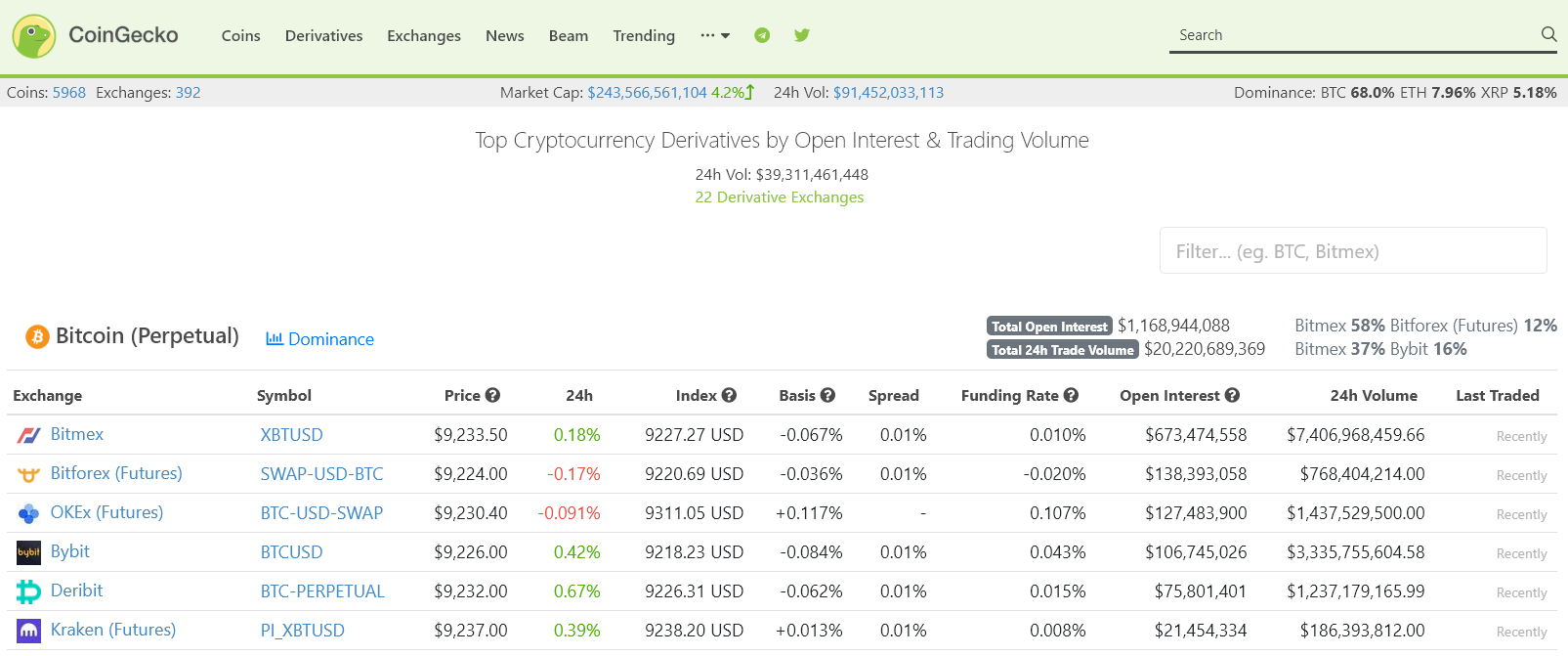1568x656 pixels.
Task: Open the BTCUSD symbol link
Action: [x=291, y=552]
